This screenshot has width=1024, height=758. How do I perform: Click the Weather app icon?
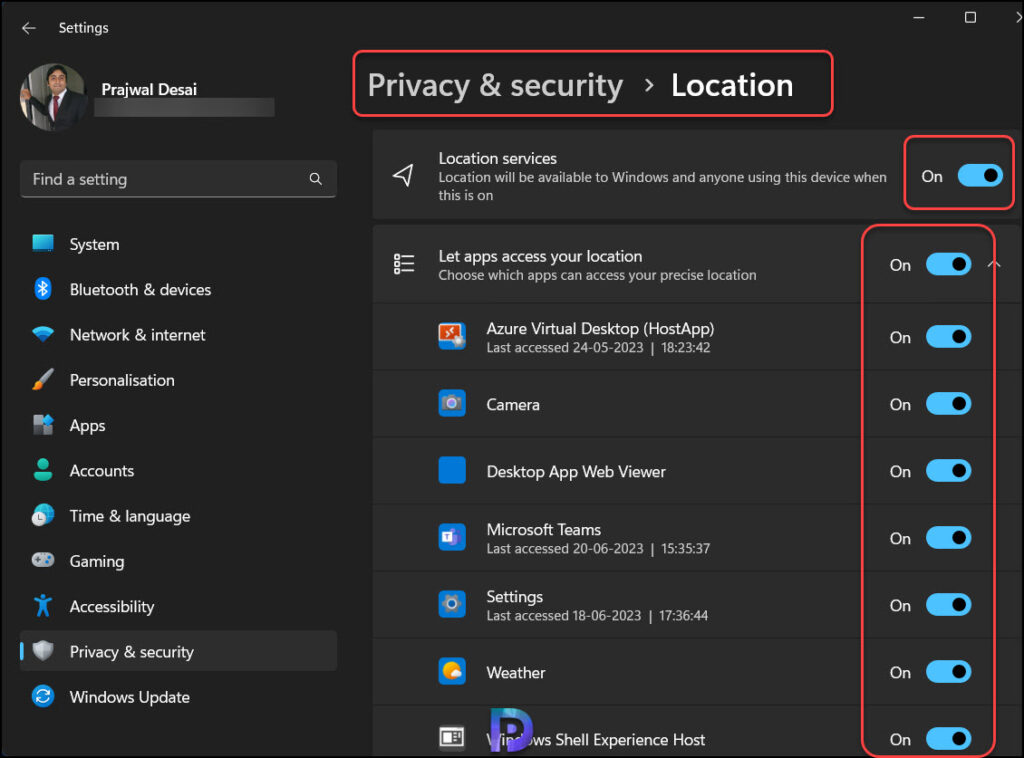click(452, 671)
